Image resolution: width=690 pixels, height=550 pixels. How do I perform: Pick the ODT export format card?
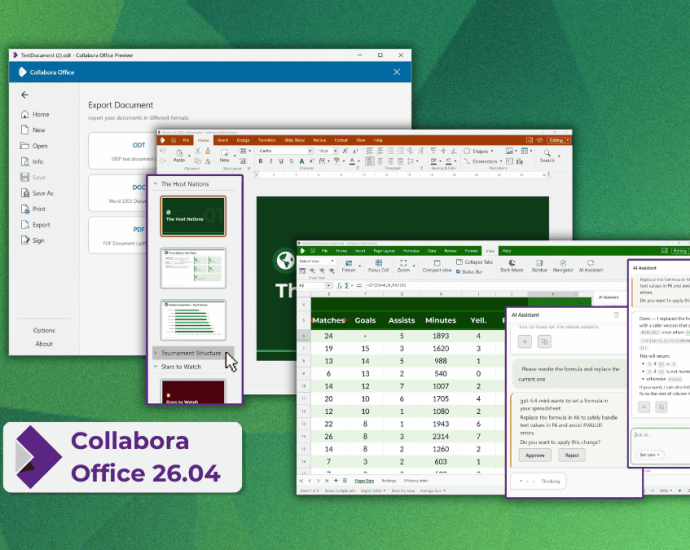(x=123, y=151)
